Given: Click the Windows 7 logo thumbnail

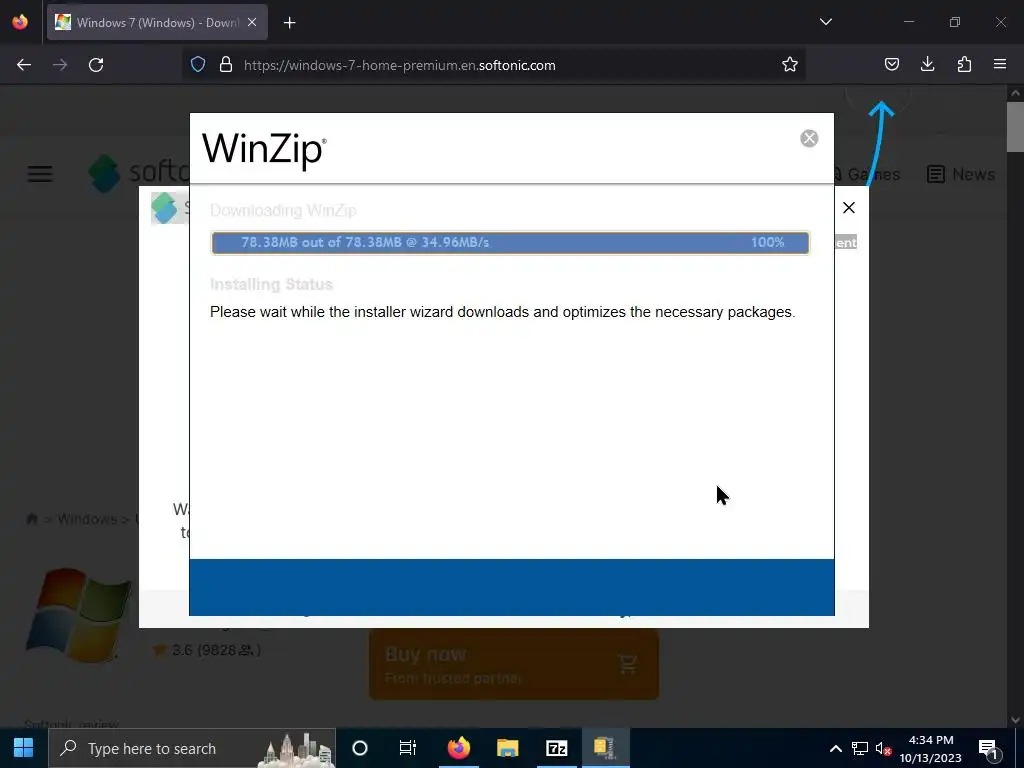Looking at the screenshot, I should tap(78, 615).
